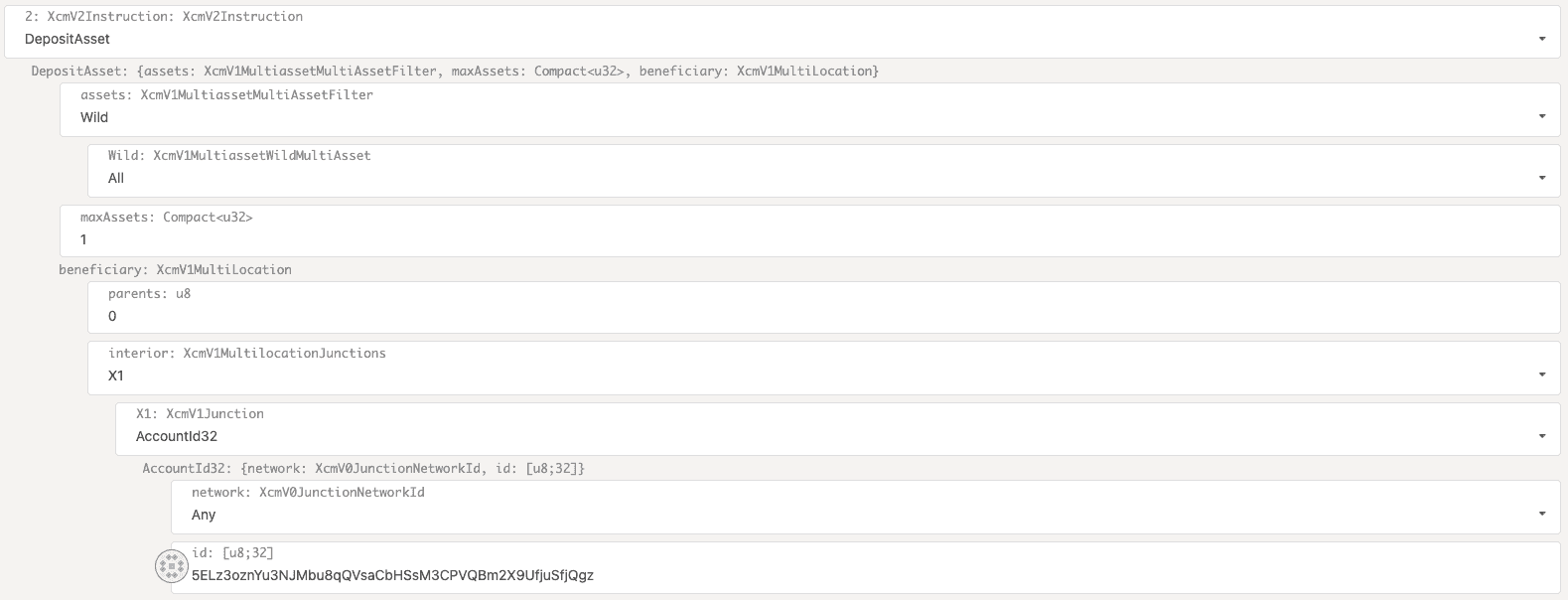
Task: Click the DepositAsset struct type description label
Action: point(454,72)
